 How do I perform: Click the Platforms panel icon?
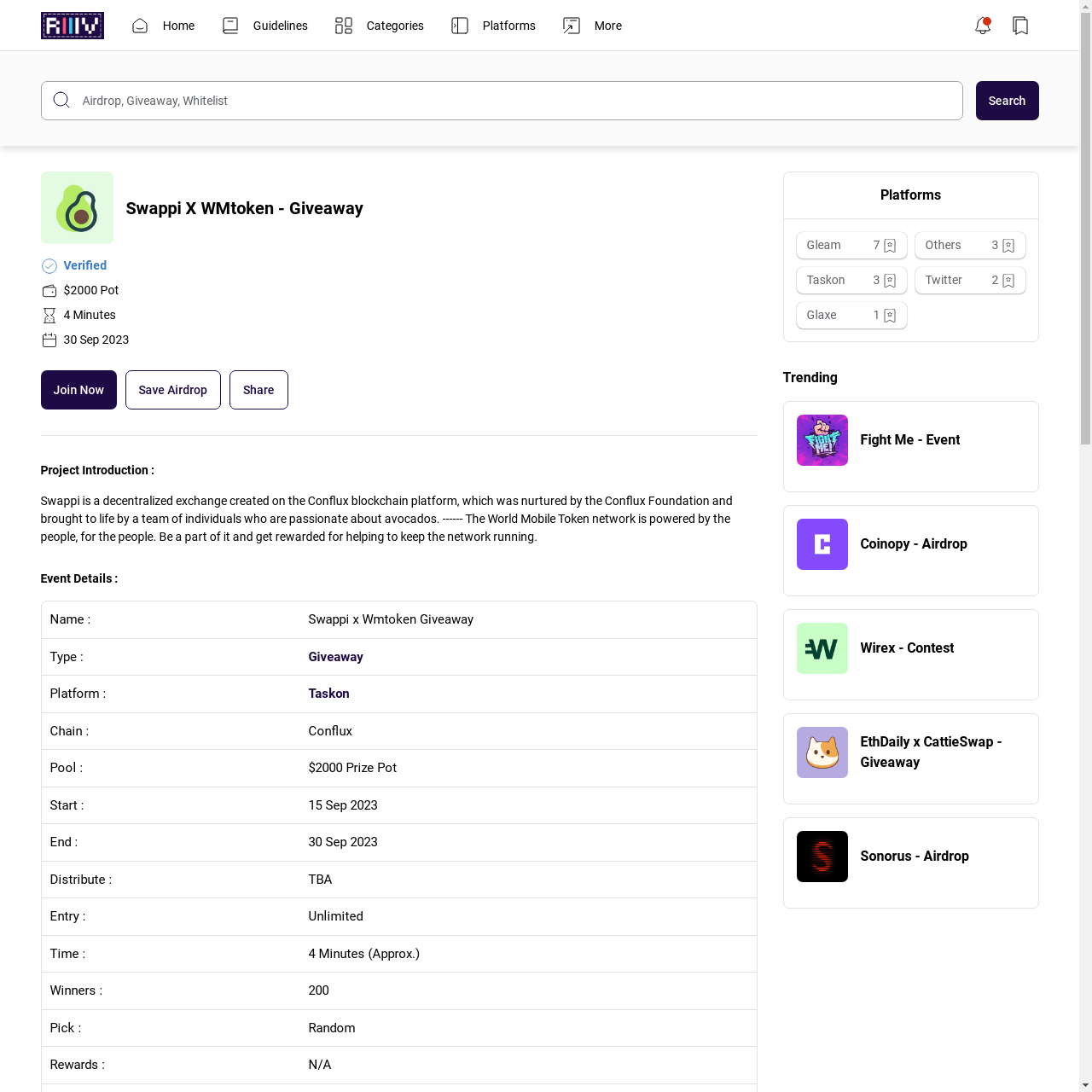pos(460,26)
